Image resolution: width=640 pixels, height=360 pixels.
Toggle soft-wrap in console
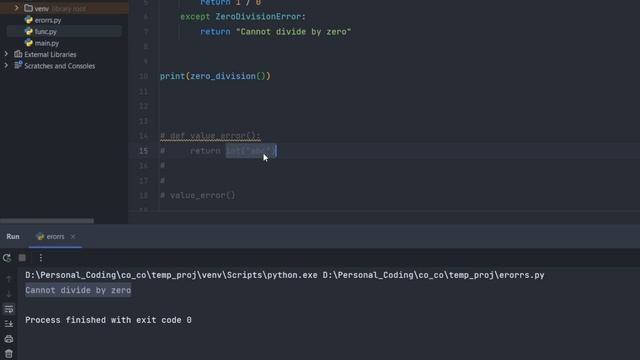tap(9, 309)
